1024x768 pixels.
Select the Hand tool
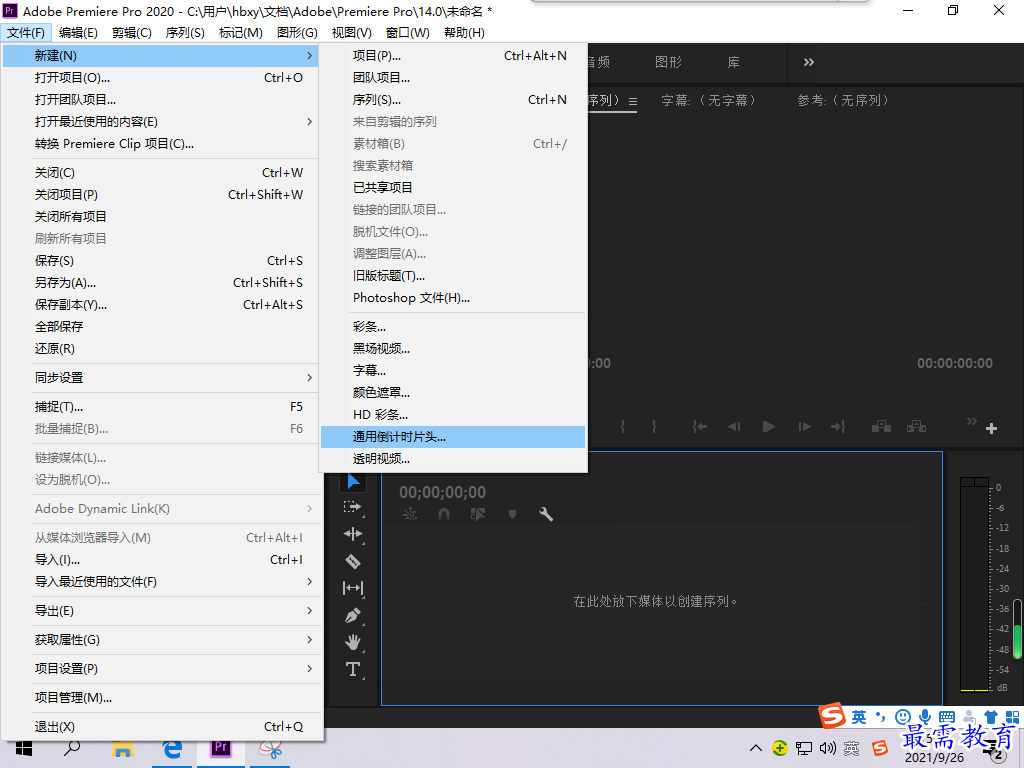[353, 642]
